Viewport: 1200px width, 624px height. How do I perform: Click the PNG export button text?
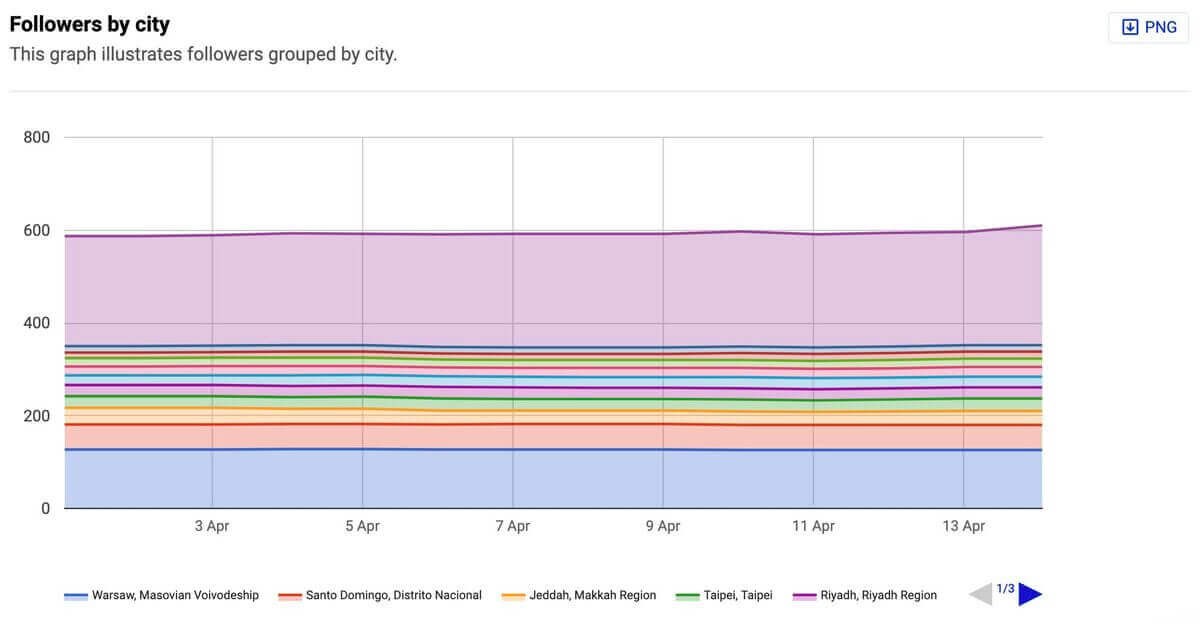click(x=1161, y=27)
